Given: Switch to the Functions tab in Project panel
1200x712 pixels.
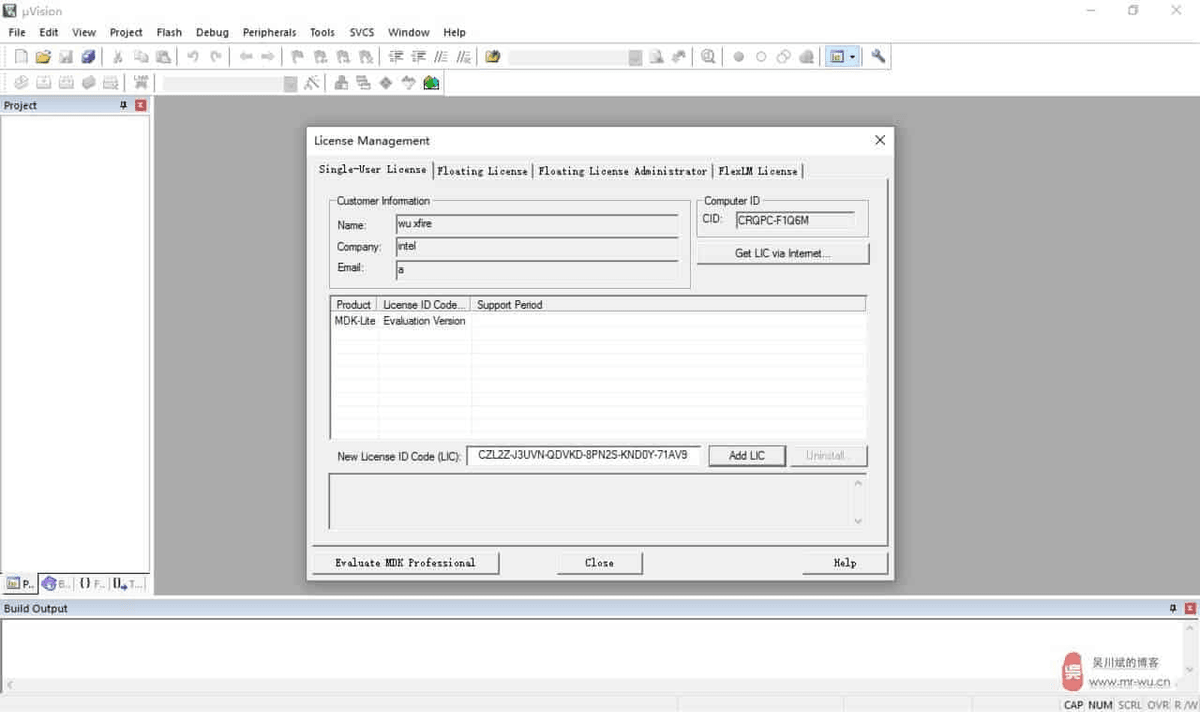Looking at the screenshot, I should click(x=92, y=583).
